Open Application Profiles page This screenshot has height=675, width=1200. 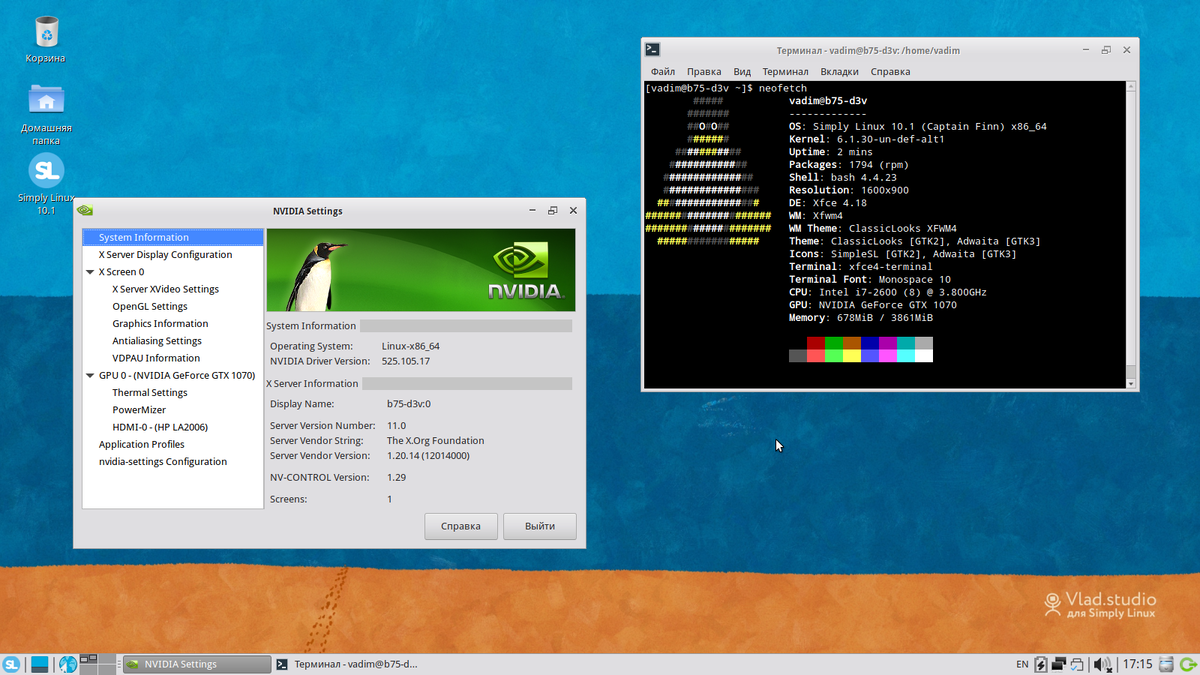[x=142, y=444]
